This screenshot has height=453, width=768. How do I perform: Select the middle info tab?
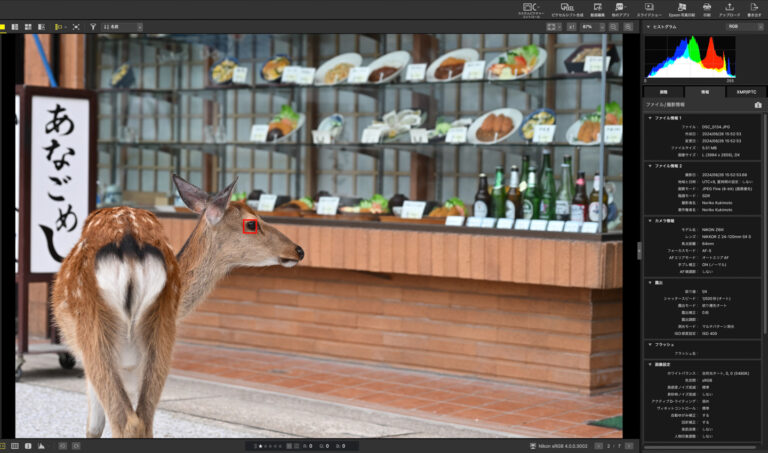click(x=704, y=91)
